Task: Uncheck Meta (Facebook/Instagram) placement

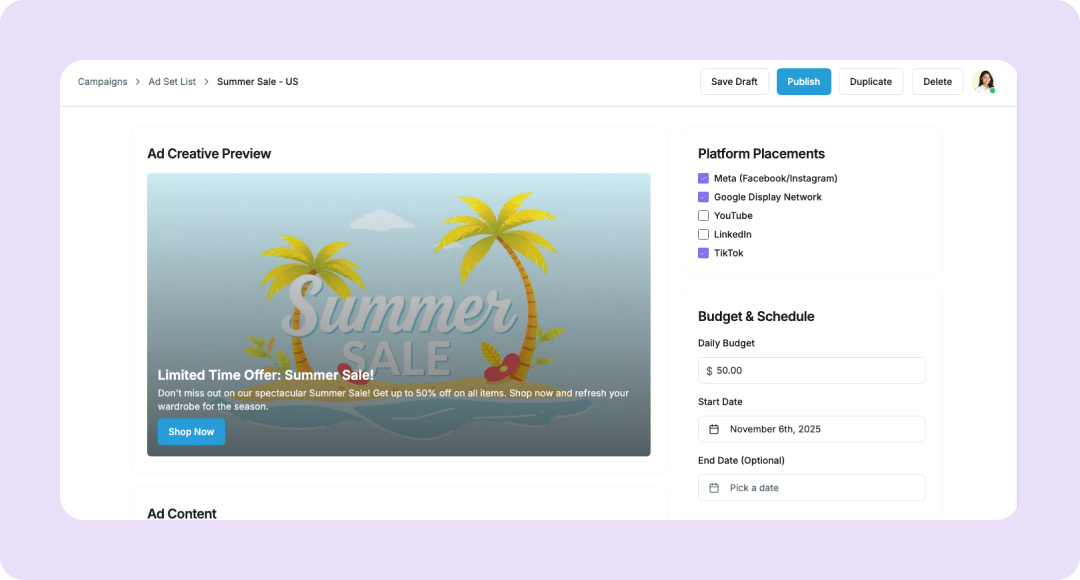Action: click(703, 178)
